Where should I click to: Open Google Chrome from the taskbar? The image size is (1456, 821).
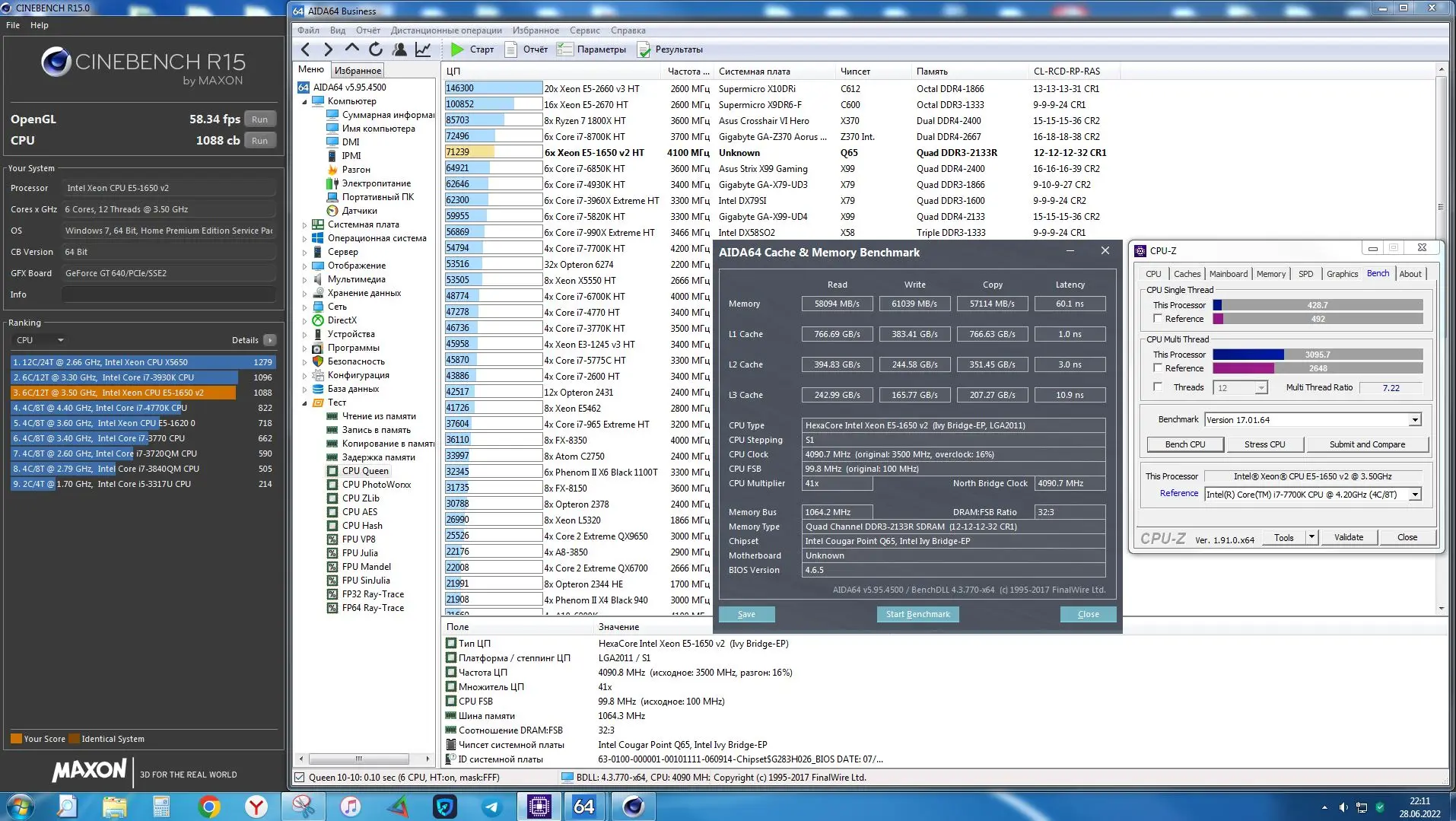coord(209,806)
